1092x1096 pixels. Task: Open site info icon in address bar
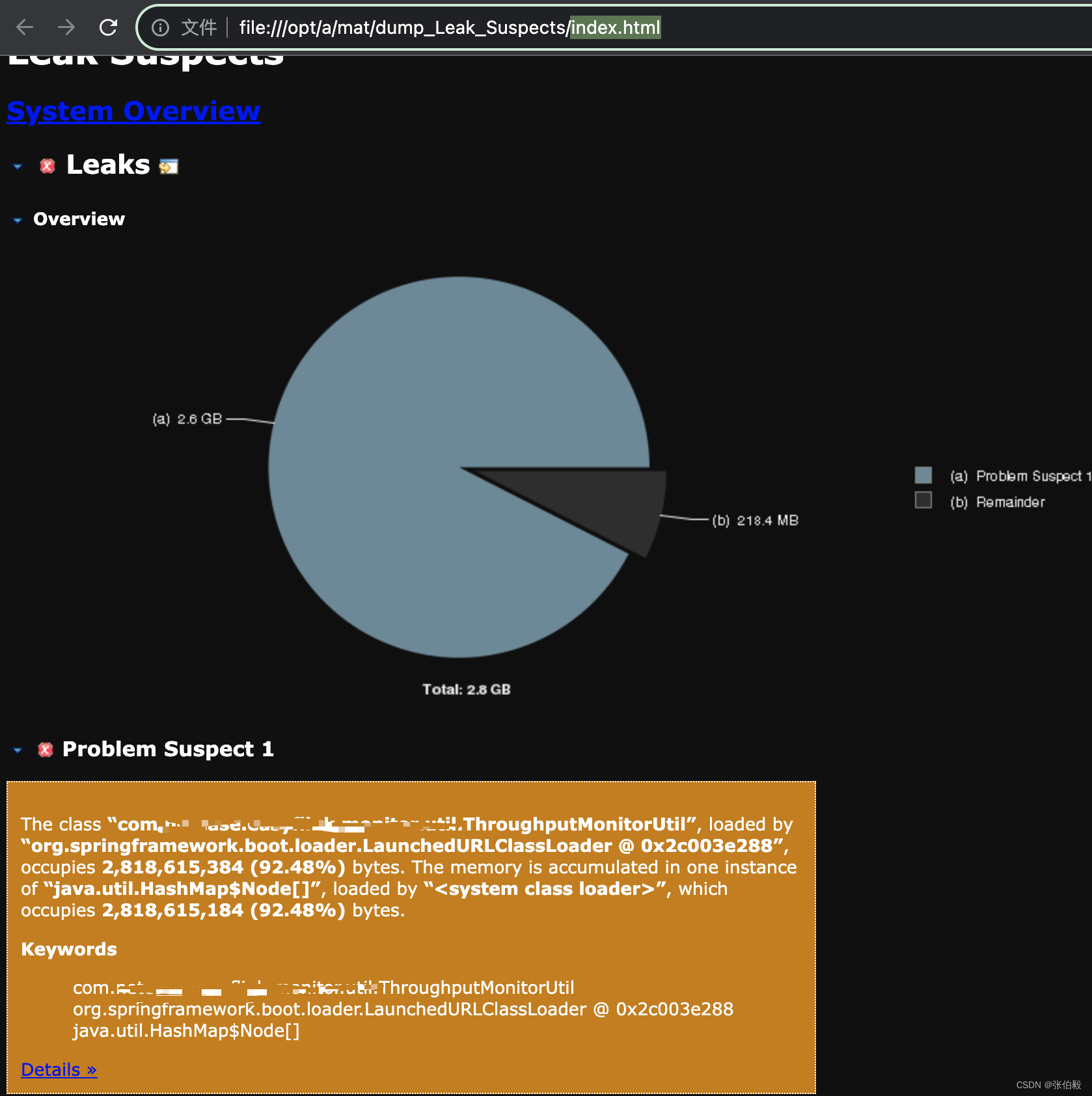(160, 27)
